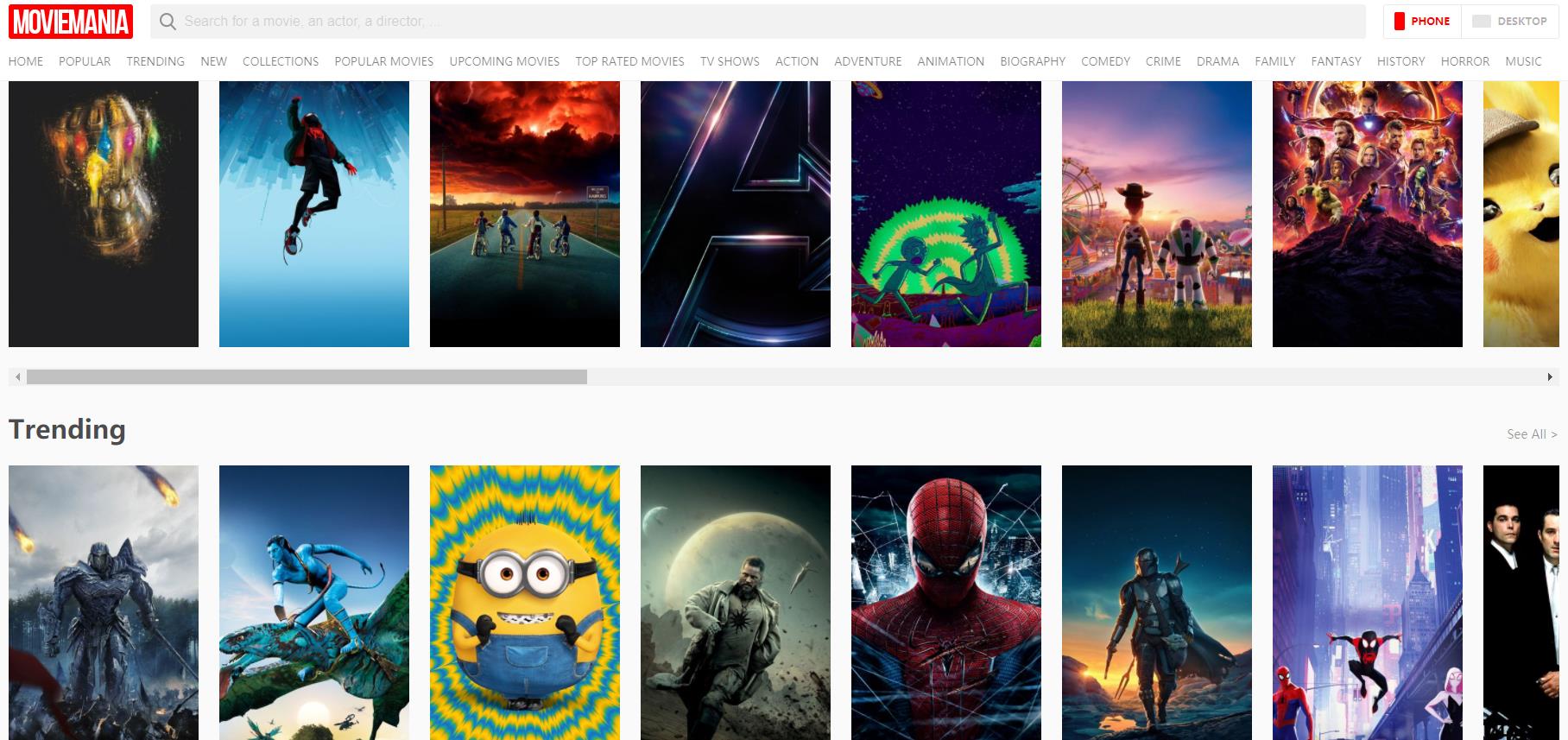Click scrollbar left arrow of poster carousel
This screenshot has height=740, width=1568.
(x=17, y=377)
